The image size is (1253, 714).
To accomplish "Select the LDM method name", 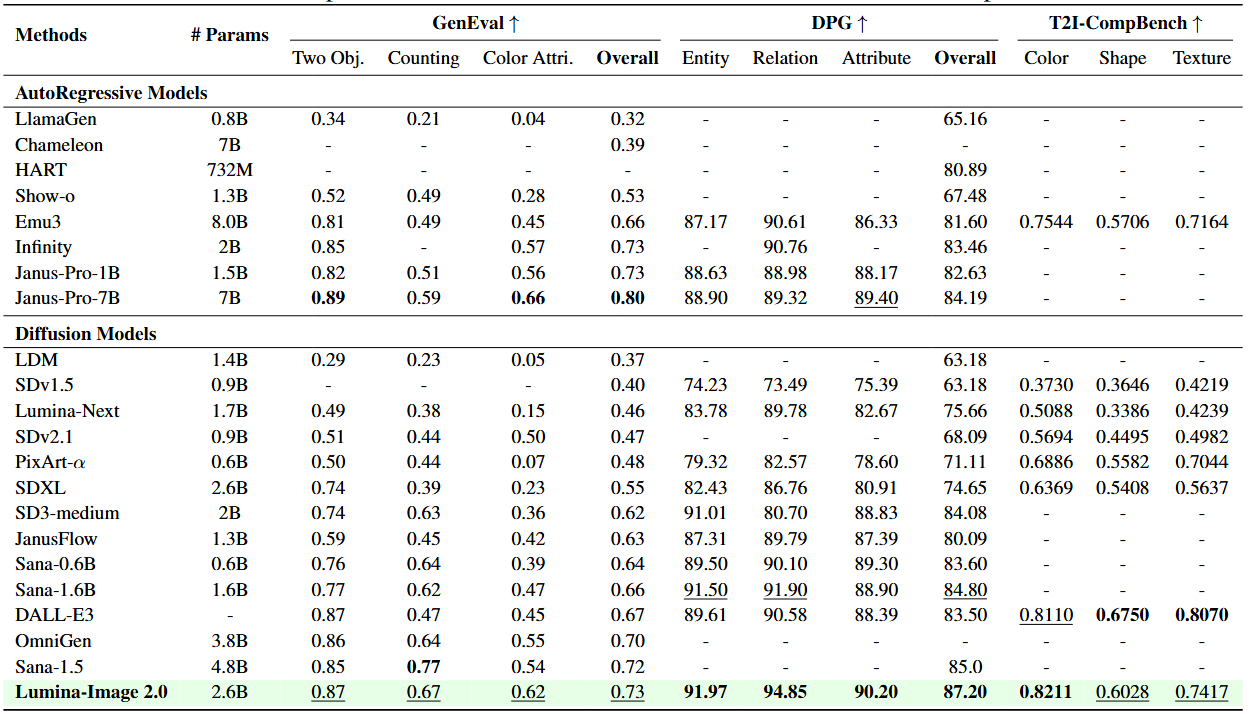I will coord(36,360).
